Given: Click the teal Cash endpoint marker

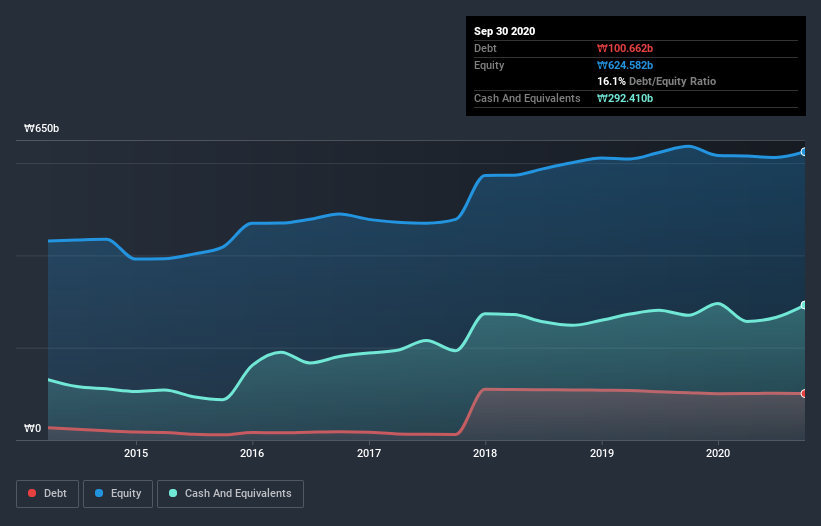Looking at the screenshot, I should click(804, 305).
